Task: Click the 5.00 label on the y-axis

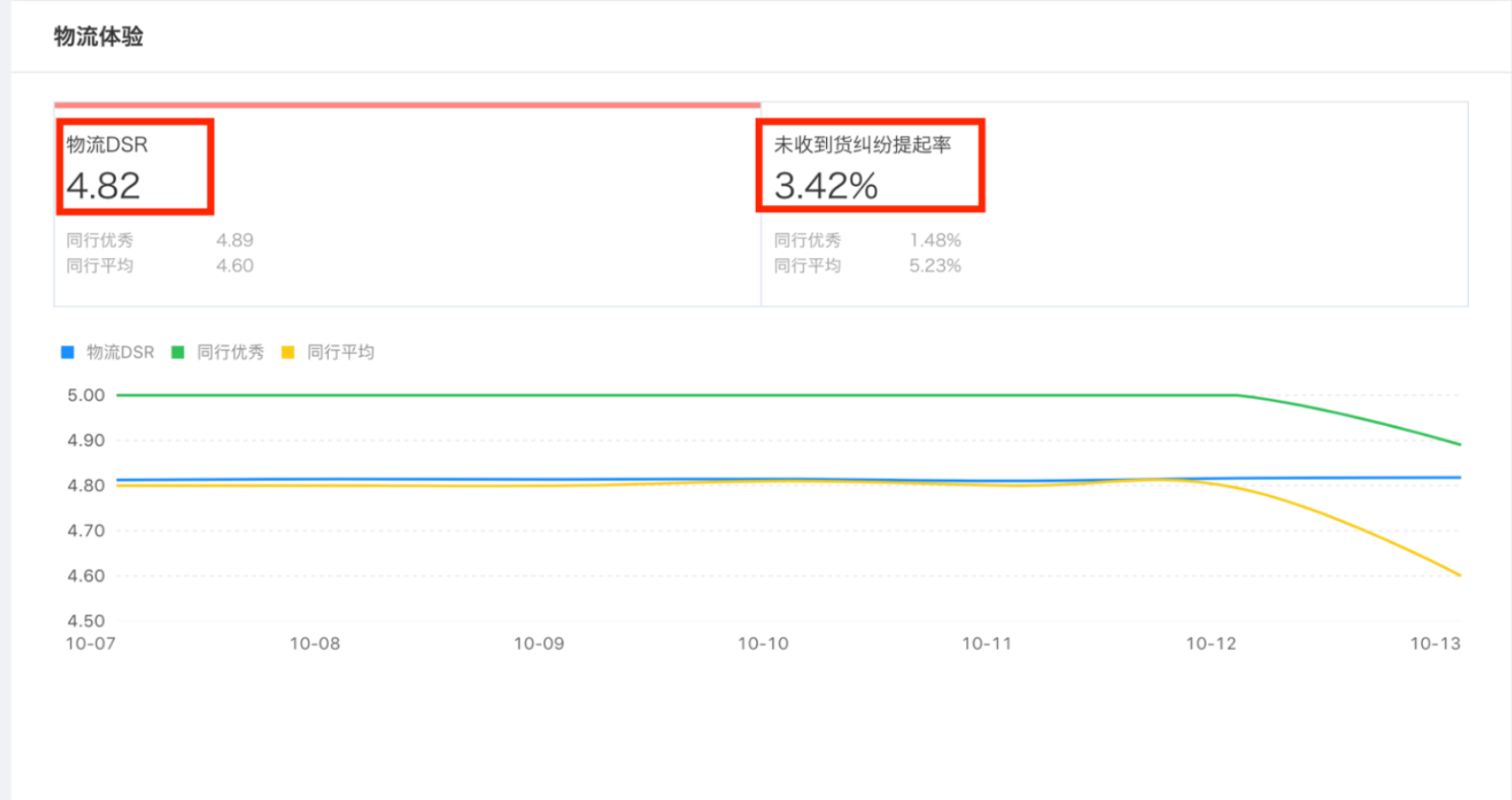Action: [86, 396]
